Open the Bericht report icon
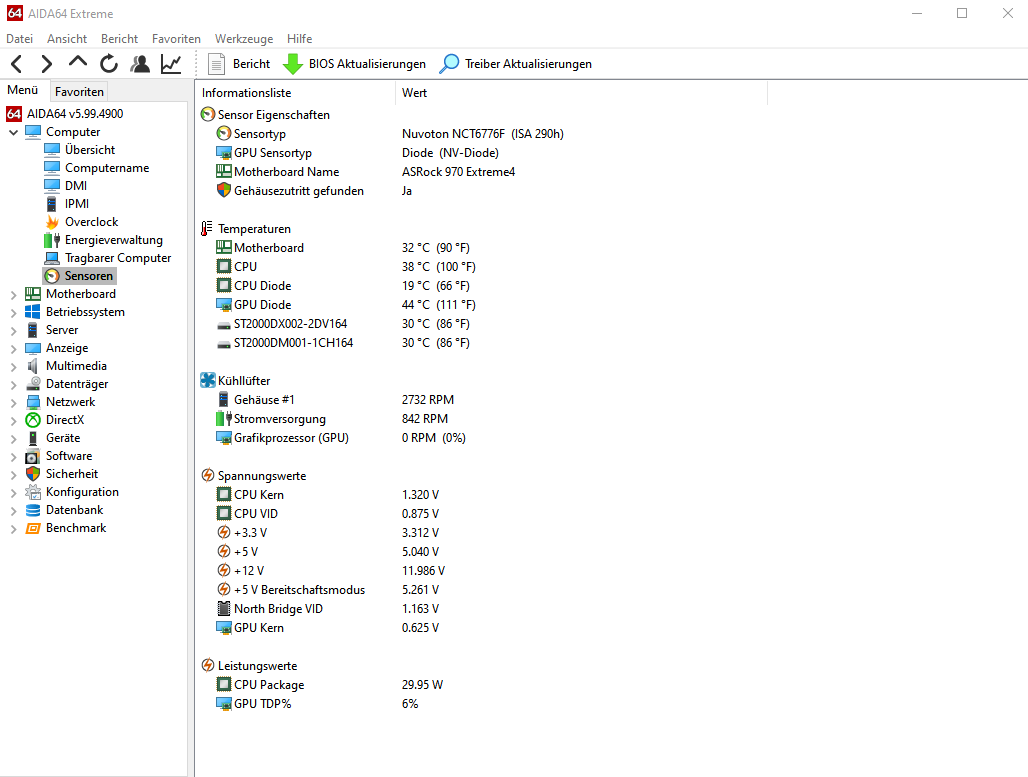 pyautogui.click(x=216, y=64)
